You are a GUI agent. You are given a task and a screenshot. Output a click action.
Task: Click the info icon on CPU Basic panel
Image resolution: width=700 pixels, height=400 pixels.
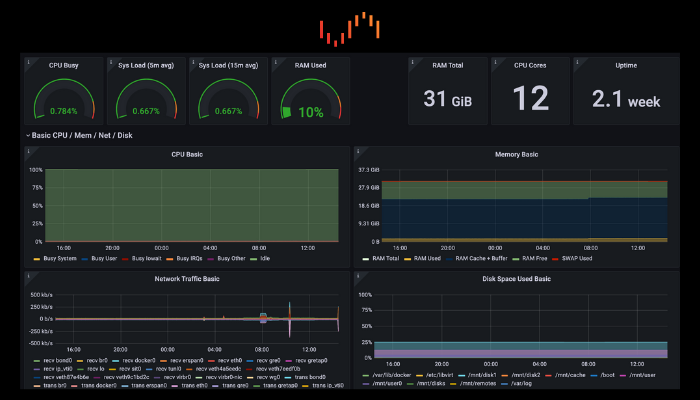(30, 152)
